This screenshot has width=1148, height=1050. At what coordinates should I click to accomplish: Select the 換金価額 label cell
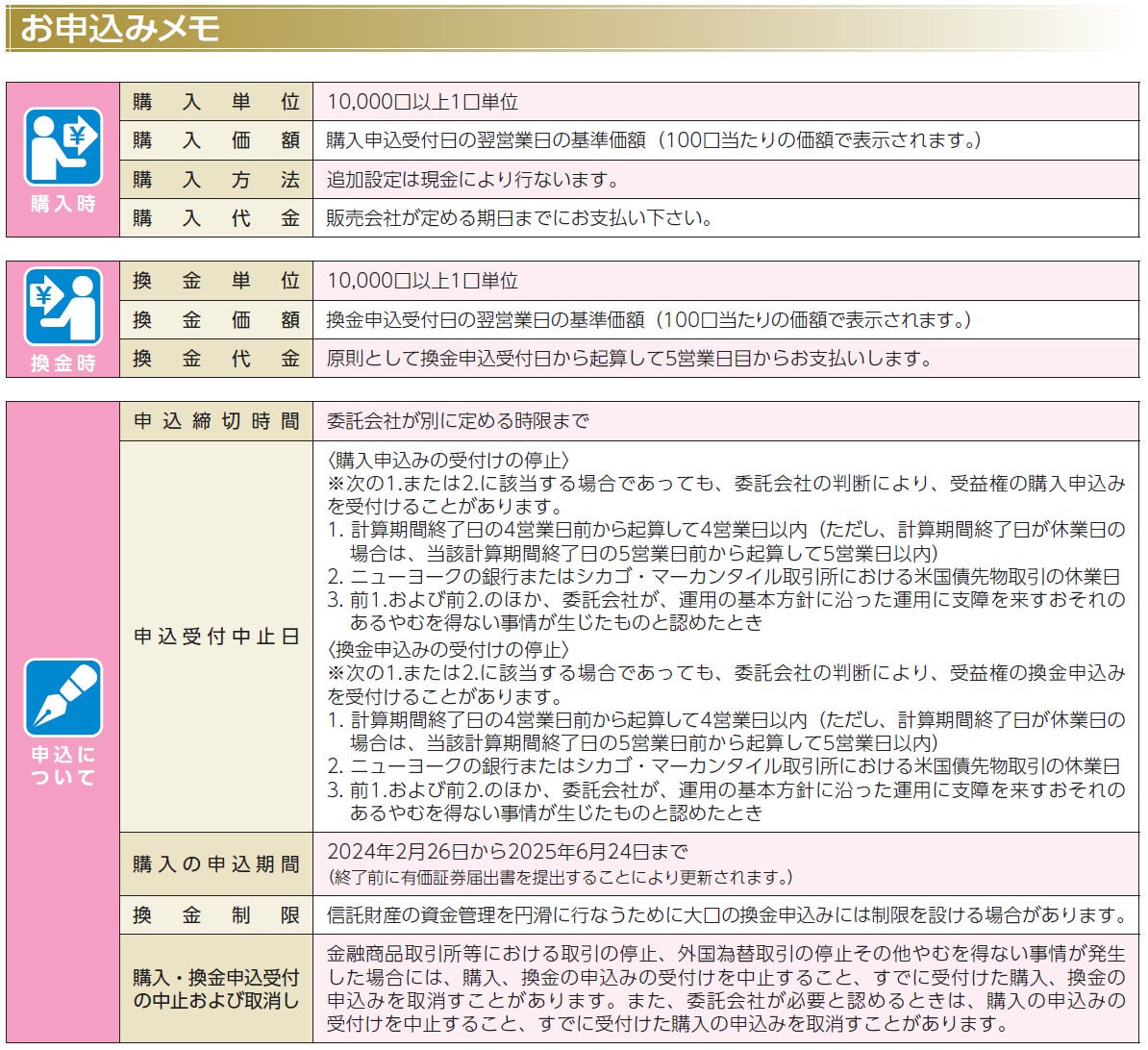[x=216, y=320]
